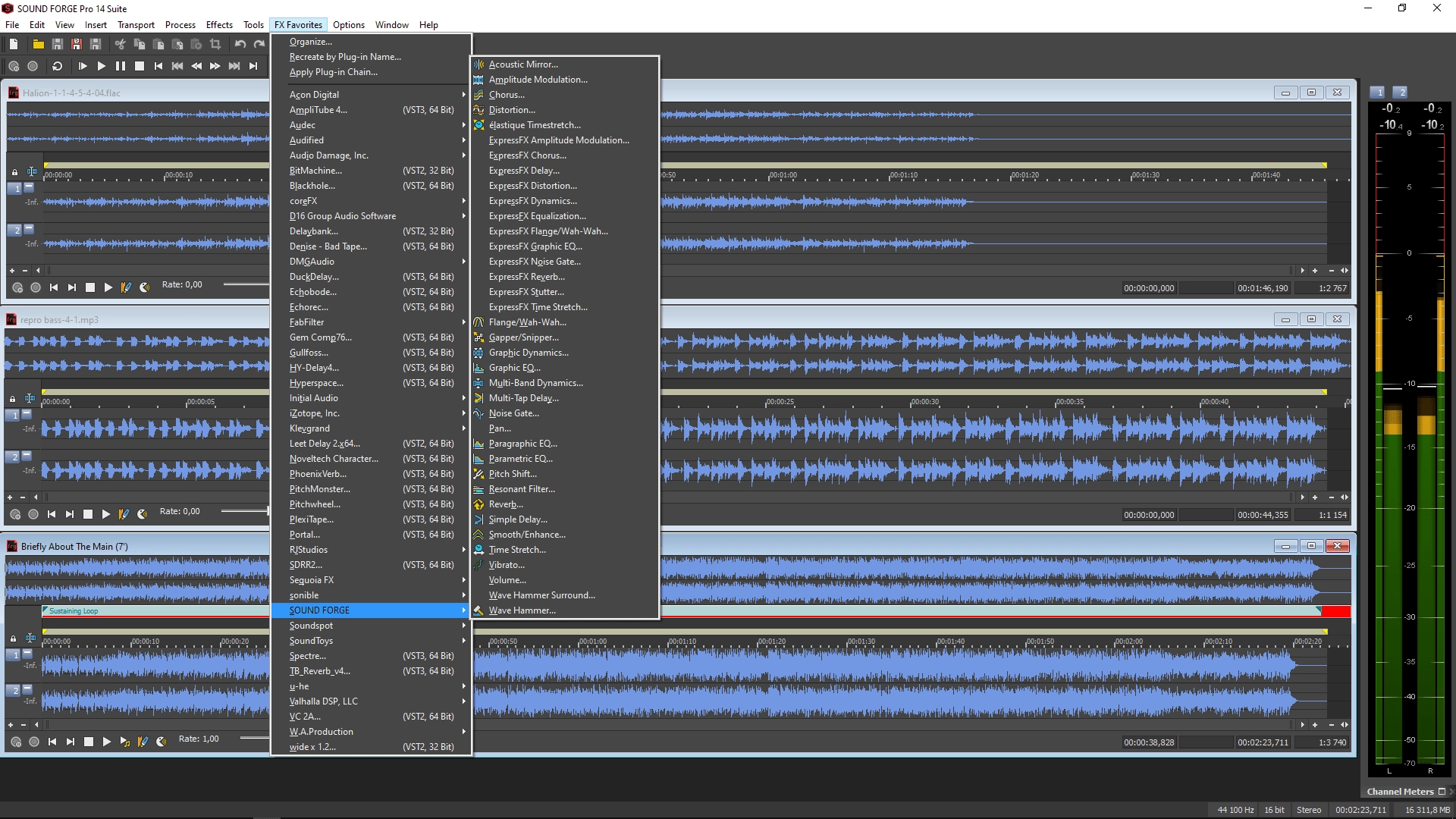Image resolution: width=1456 pixels, height=819 pixels.
Task: Toggle meter channel 1 button above Channel Meters
Action: [x=1378, y=93]
